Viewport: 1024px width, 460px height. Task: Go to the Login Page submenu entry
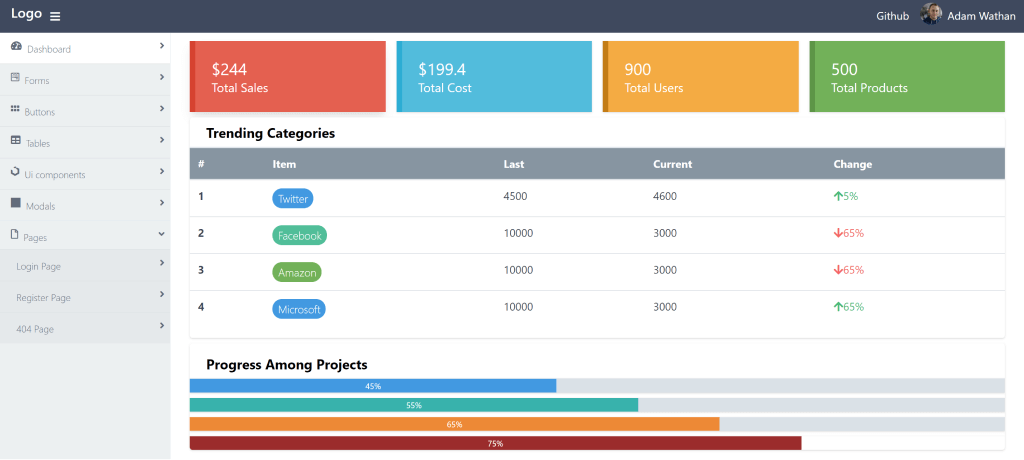[85, 265]
